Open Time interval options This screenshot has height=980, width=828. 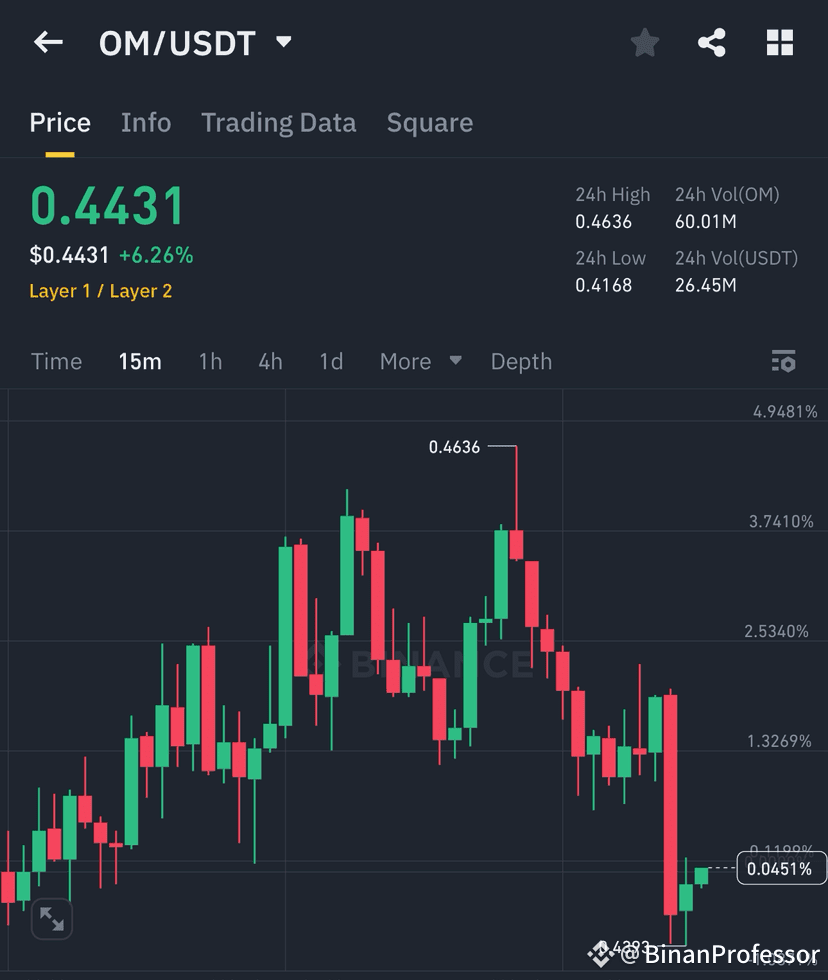click(x=56, y=361)
